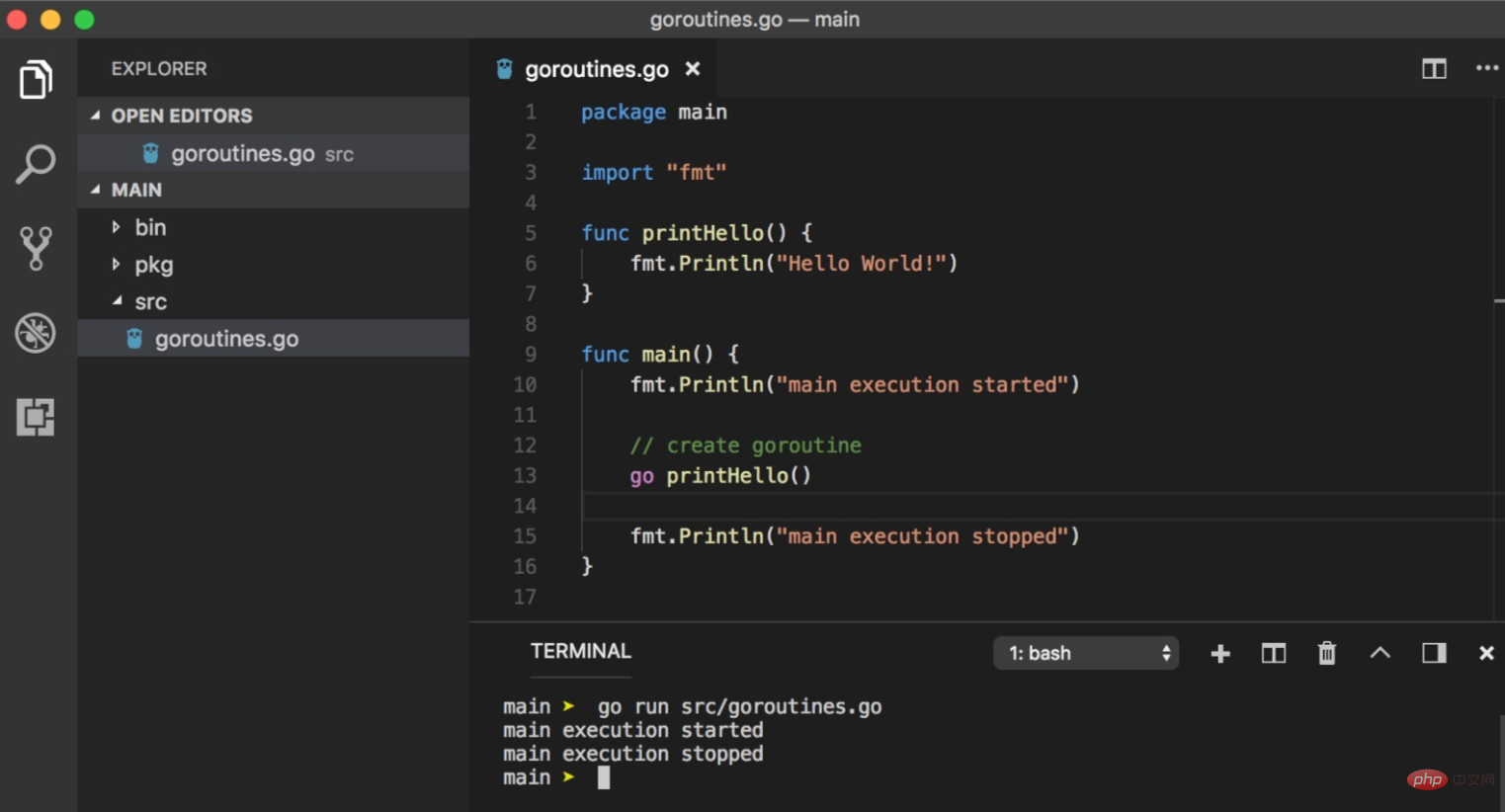Open the '1: bash' terminal selector dropdown
This screenshot has height=812, width=1505.
1085,653
